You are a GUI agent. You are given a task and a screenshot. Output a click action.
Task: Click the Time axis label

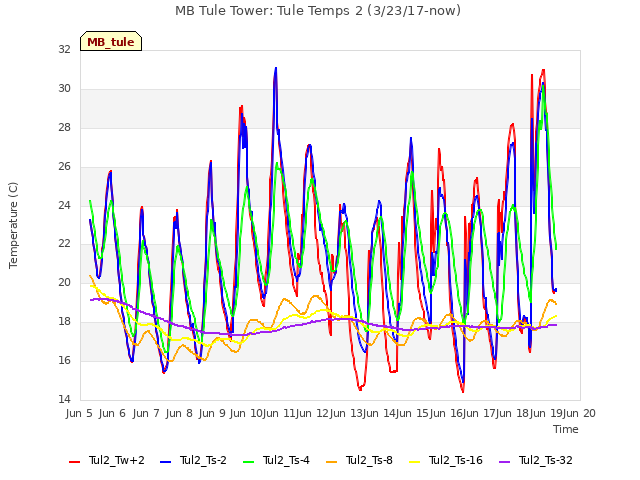pos(566,429)
